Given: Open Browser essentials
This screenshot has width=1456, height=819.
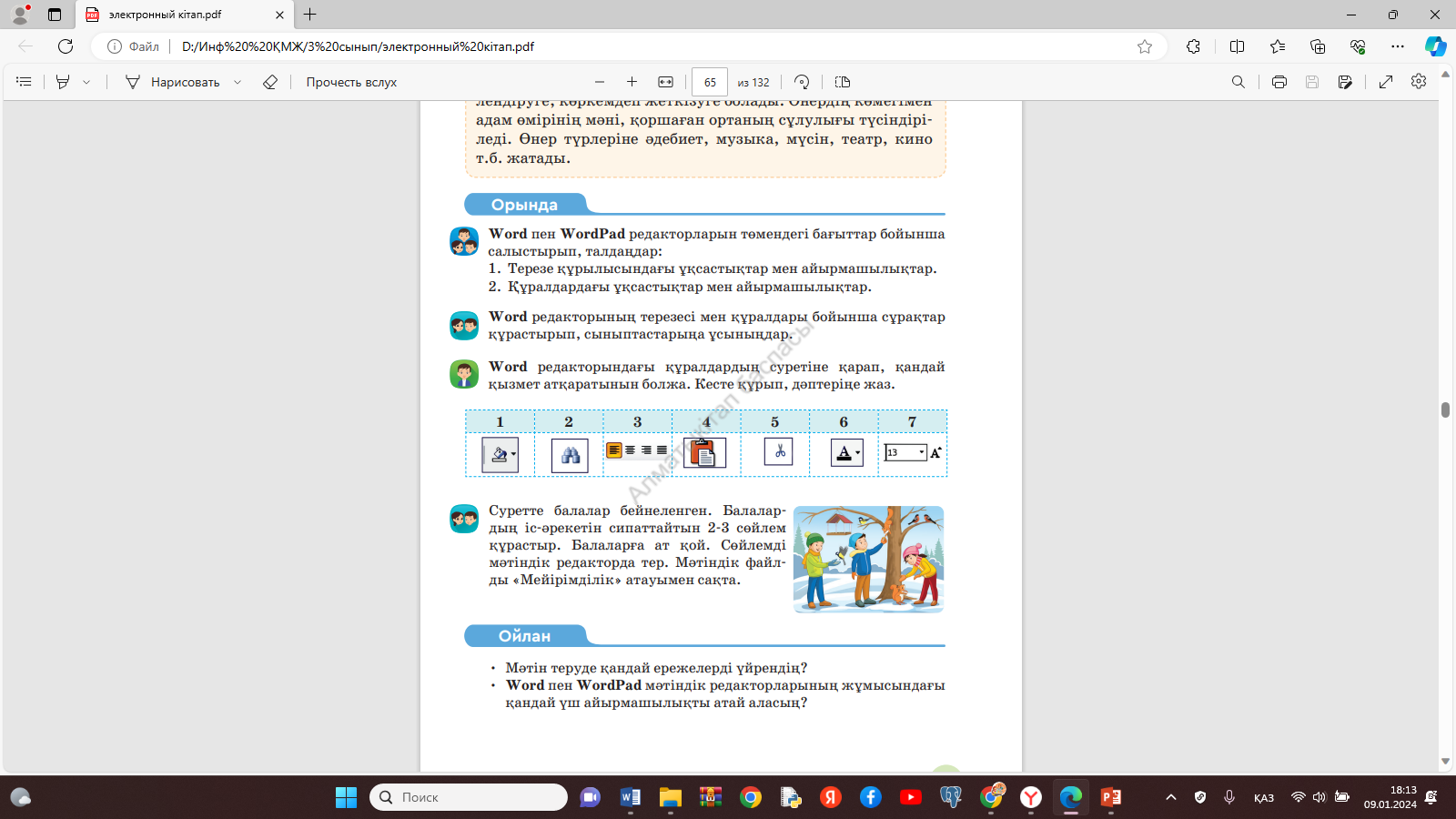Looking at the screenshot, I should tap(1358, 46).
